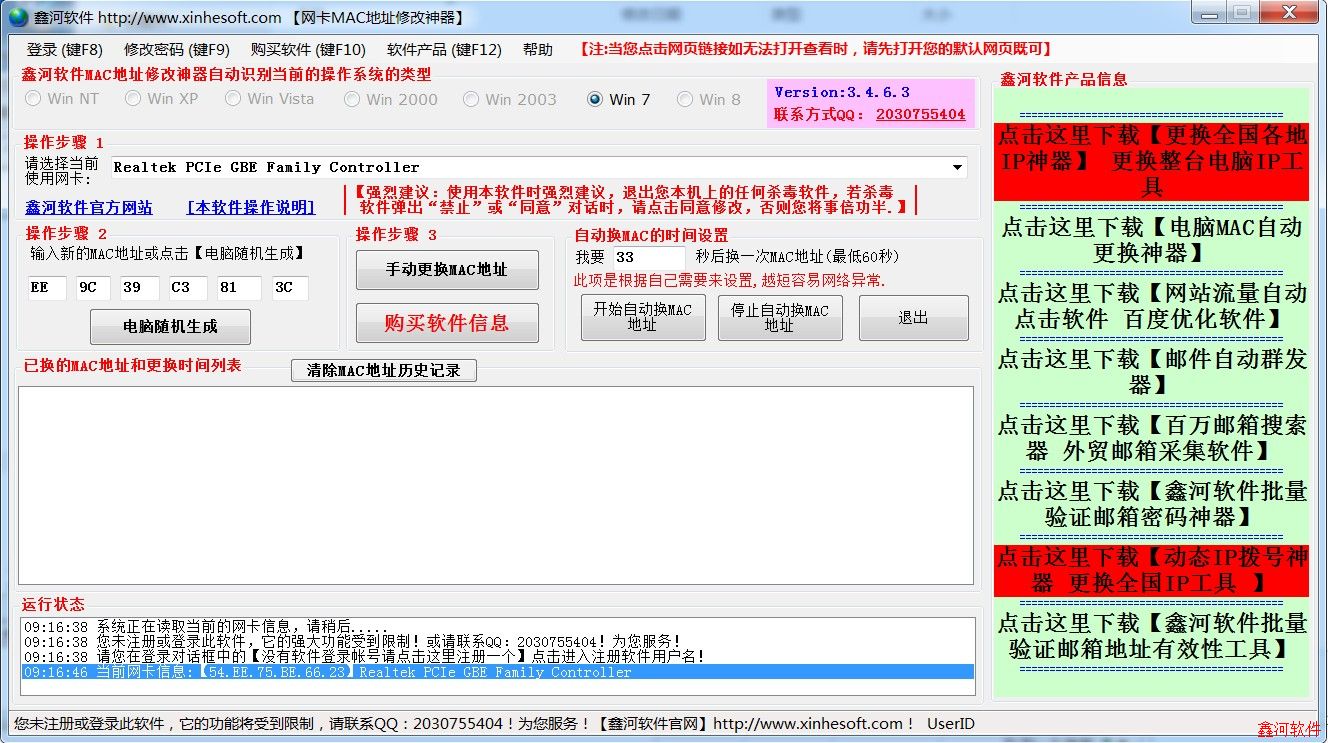1328x743 pixels.
Task: Click the 网站流量自动点击软件 download link
Action: (1151, 306)
